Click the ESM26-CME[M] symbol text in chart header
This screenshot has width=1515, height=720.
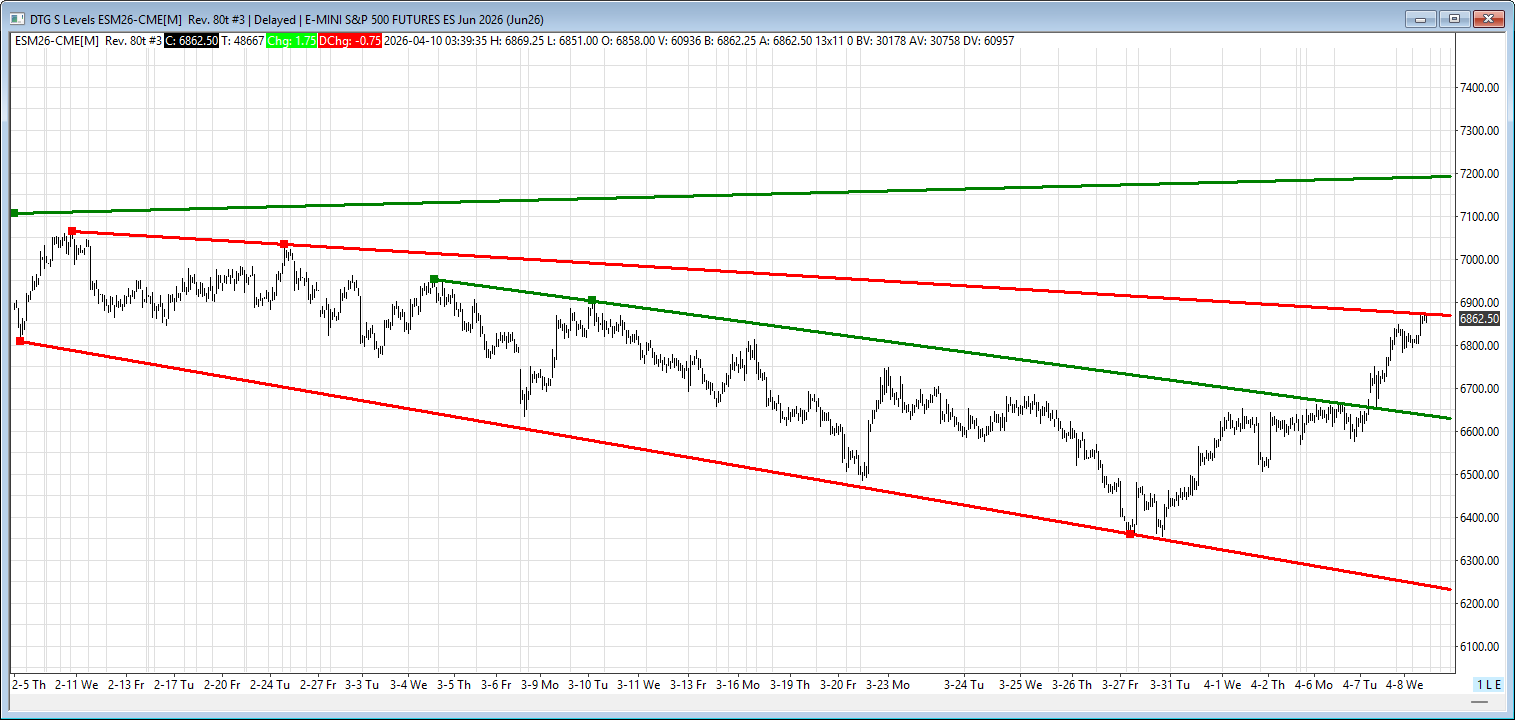pos(56,41)
